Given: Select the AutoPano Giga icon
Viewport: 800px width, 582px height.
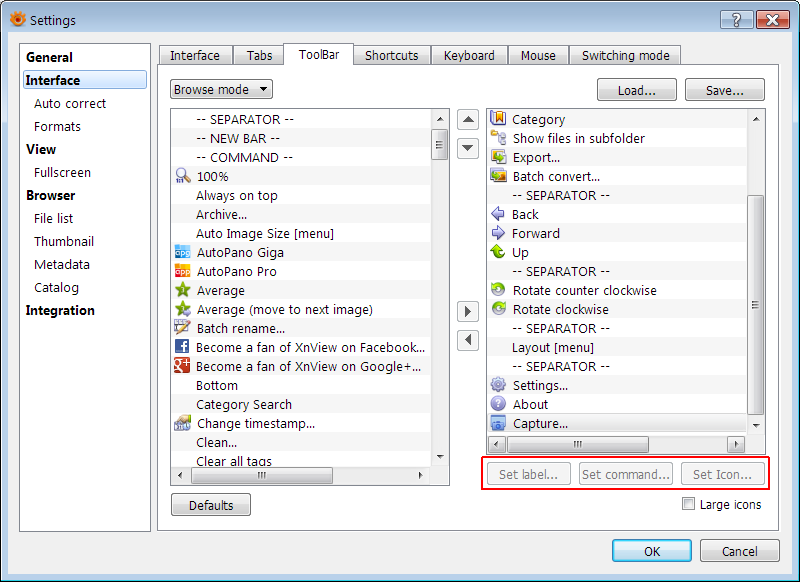Looking at the screenshot, I should point(182,252).
